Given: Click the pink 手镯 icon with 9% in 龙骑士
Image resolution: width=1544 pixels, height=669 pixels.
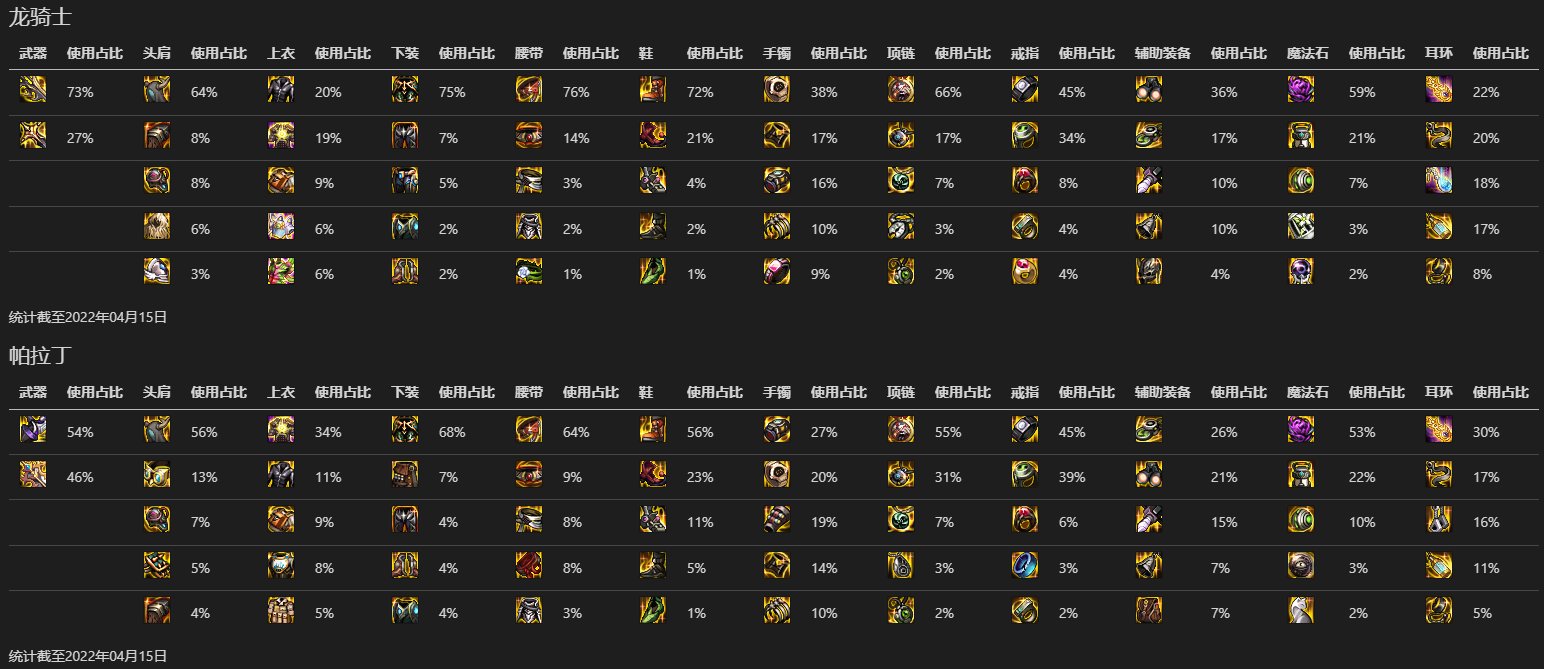Looking at the screenshot, I should point(777,272).
